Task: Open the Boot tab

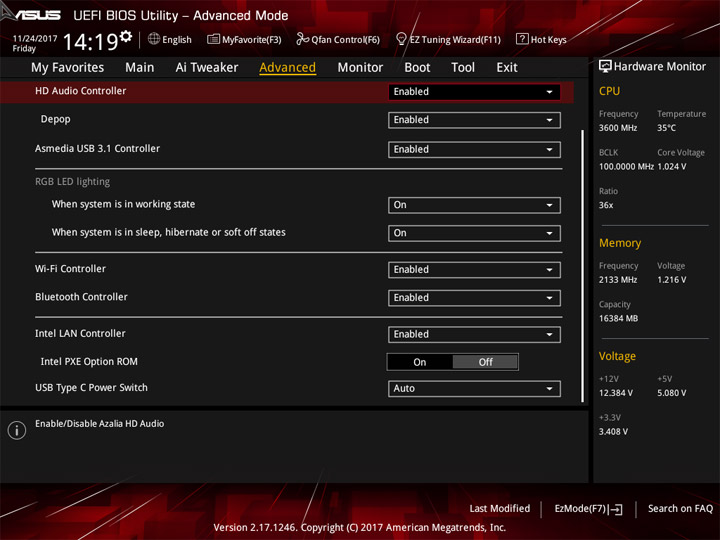Action: (x=417, y=68)
